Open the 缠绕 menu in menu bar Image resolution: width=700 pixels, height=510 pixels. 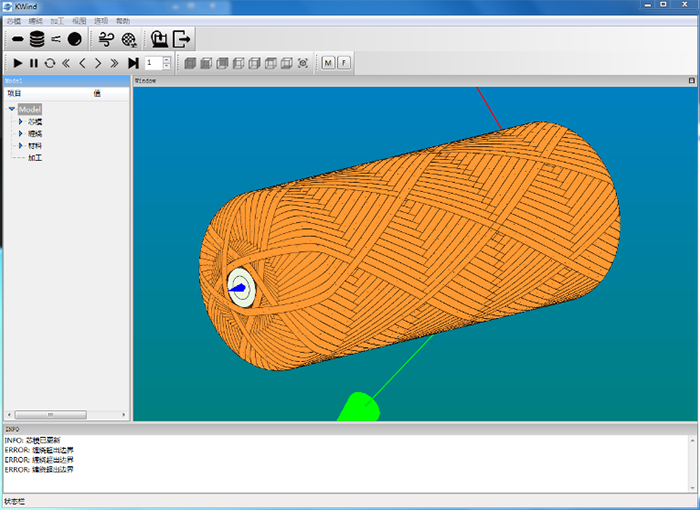(36, 21)
